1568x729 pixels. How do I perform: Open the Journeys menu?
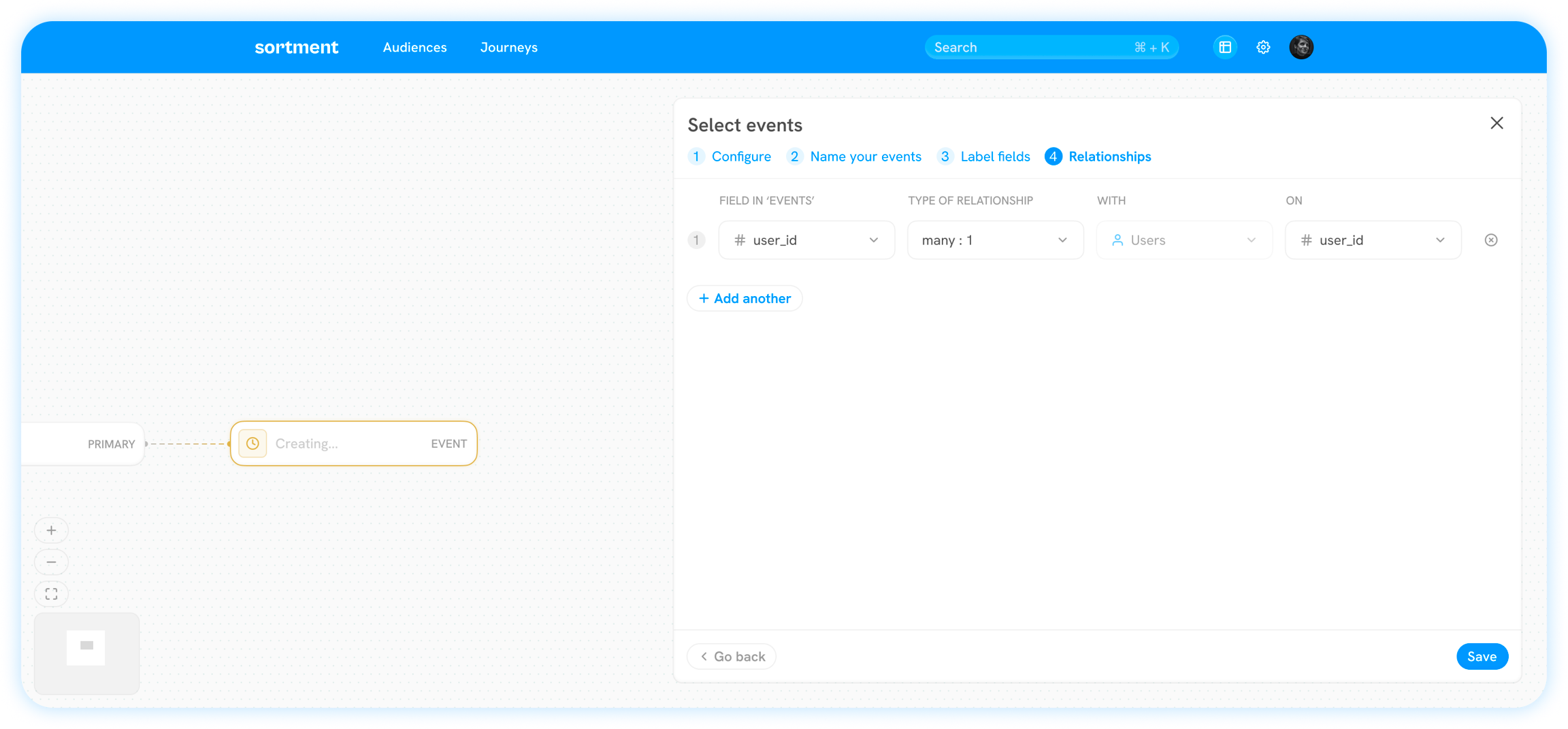click(508, 48)
